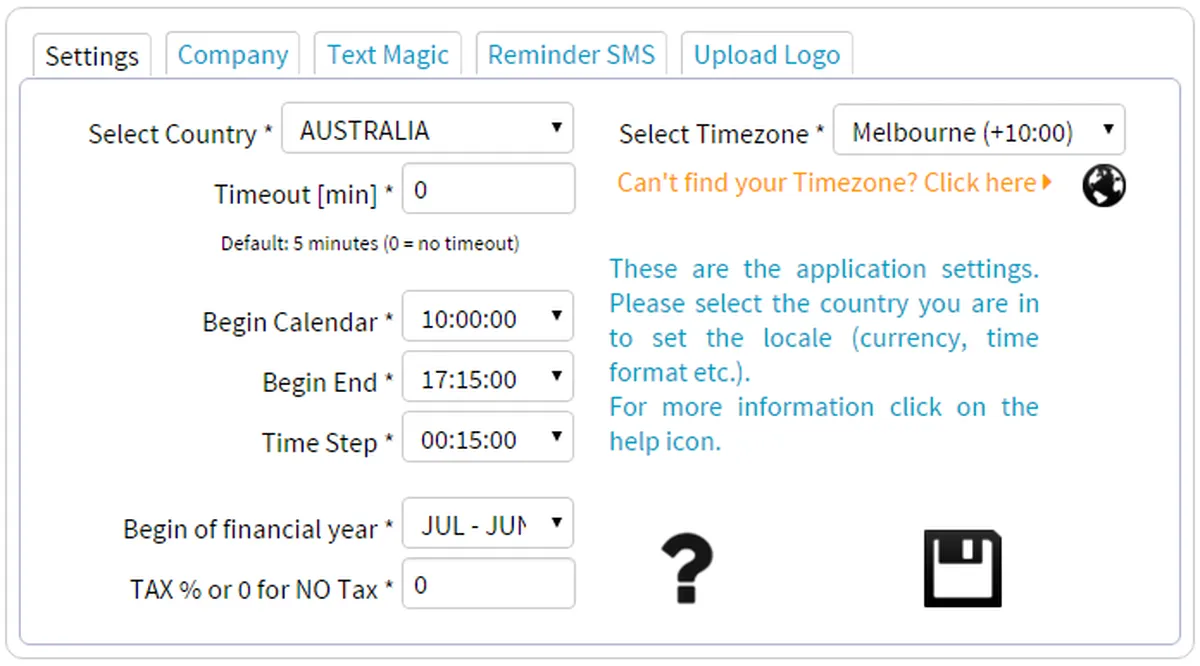Screen dimensions: 1200x666
Task: Click the floppy disk save icon
Action: point(962,568)
